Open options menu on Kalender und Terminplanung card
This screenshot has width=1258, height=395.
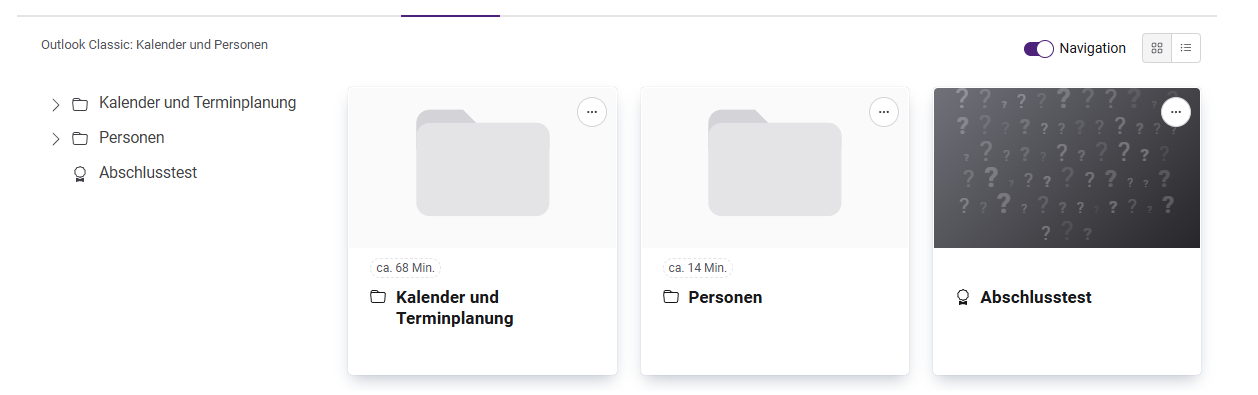592,112
